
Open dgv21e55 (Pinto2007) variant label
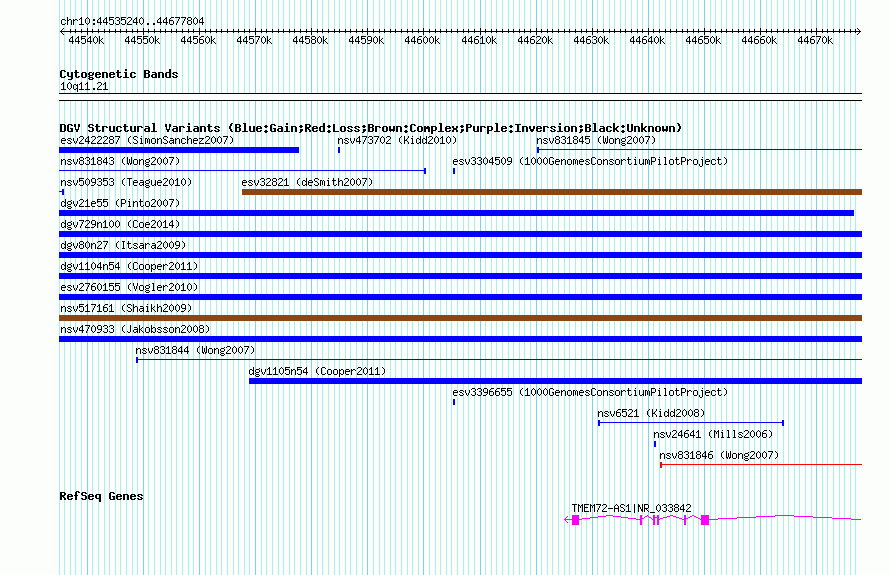(120, 203)
